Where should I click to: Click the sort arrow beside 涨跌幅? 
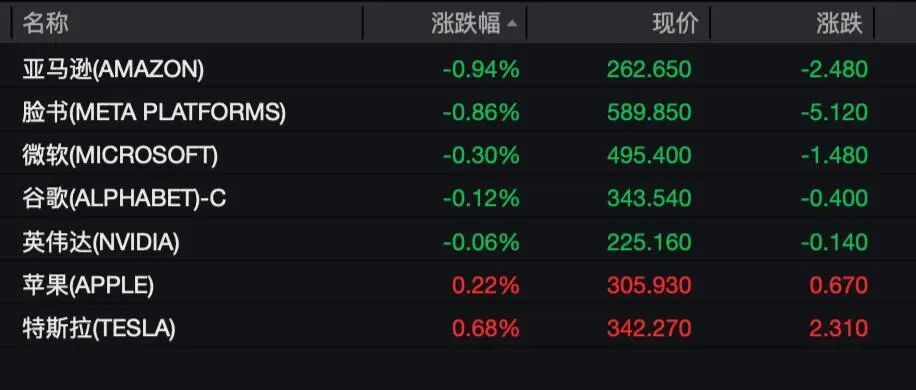(x=512, y=24)
